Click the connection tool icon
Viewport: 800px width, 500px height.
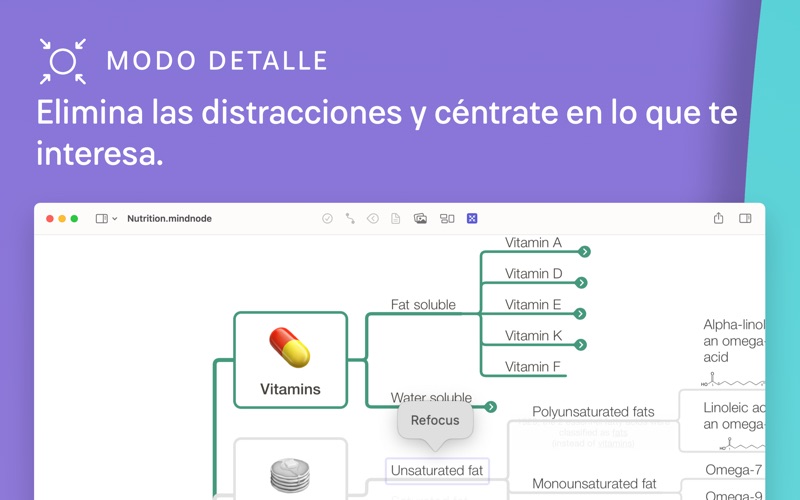pos(350,218)
